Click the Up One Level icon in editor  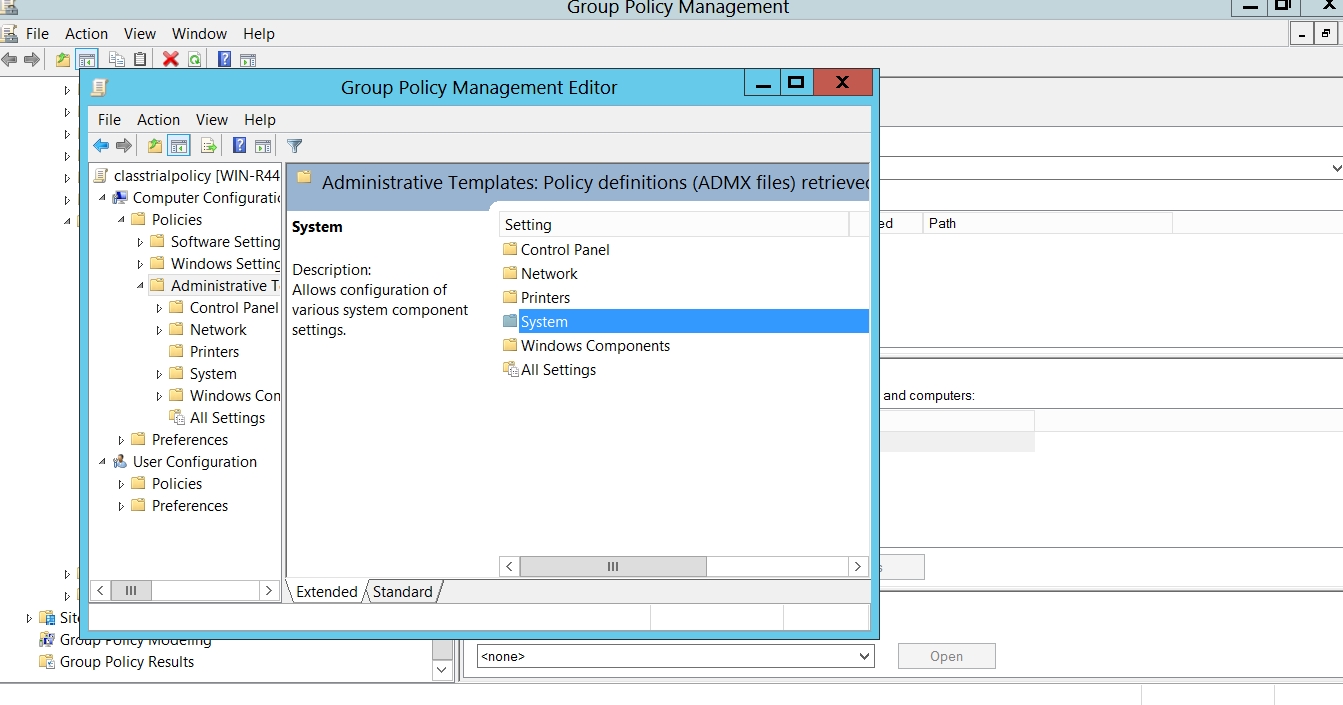[x=154, y=146]
